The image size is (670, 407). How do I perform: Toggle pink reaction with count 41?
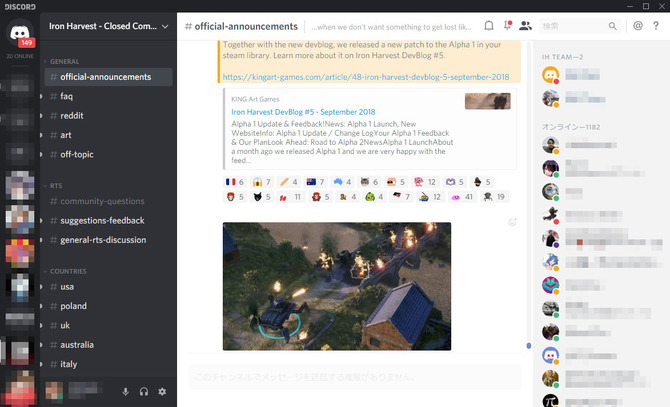(x=462, y=197)
